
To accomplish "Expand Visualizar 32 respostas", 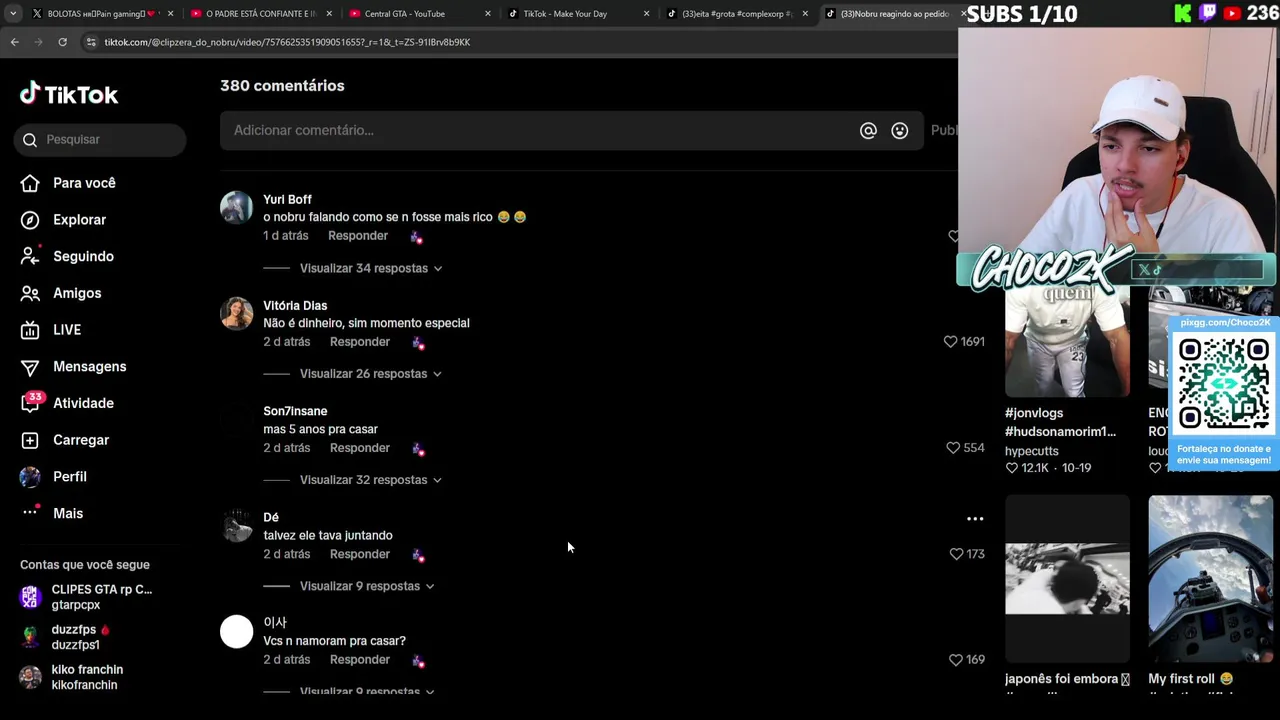I will click(x=371, y=480).
